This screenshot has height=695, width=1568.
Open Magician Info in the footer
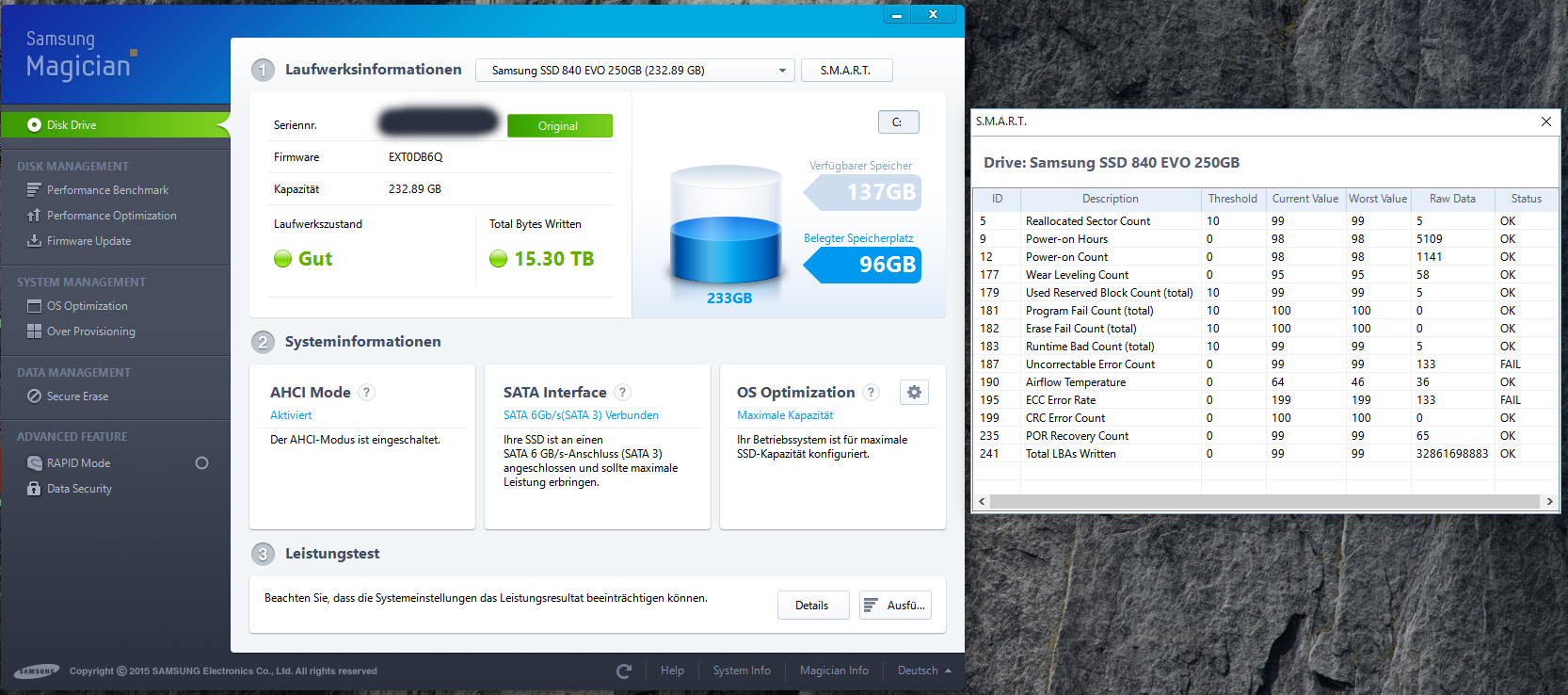click(x=834, y=671)
